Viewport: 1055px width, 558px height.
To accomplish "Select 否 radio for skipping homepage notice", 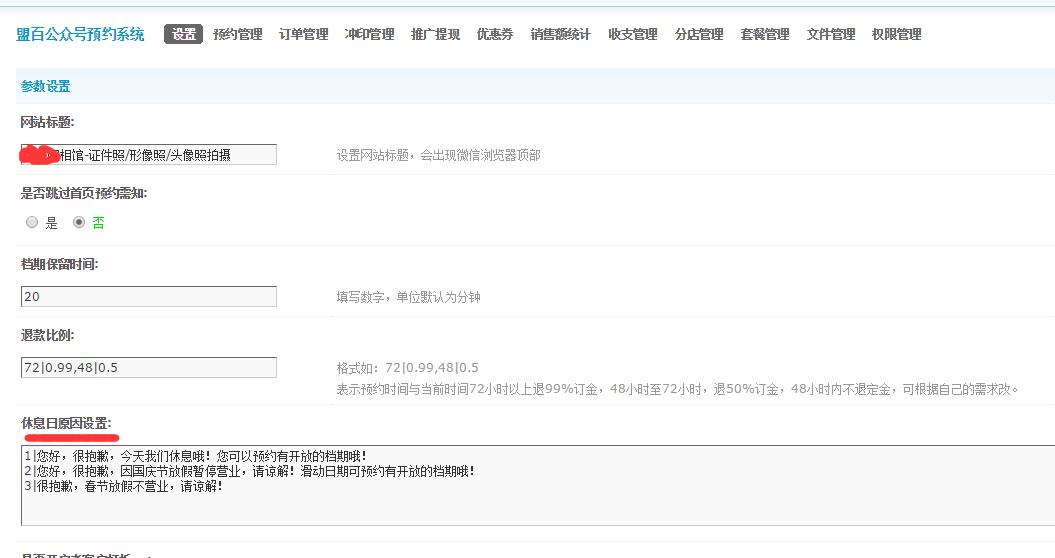I will coord(79,223).
